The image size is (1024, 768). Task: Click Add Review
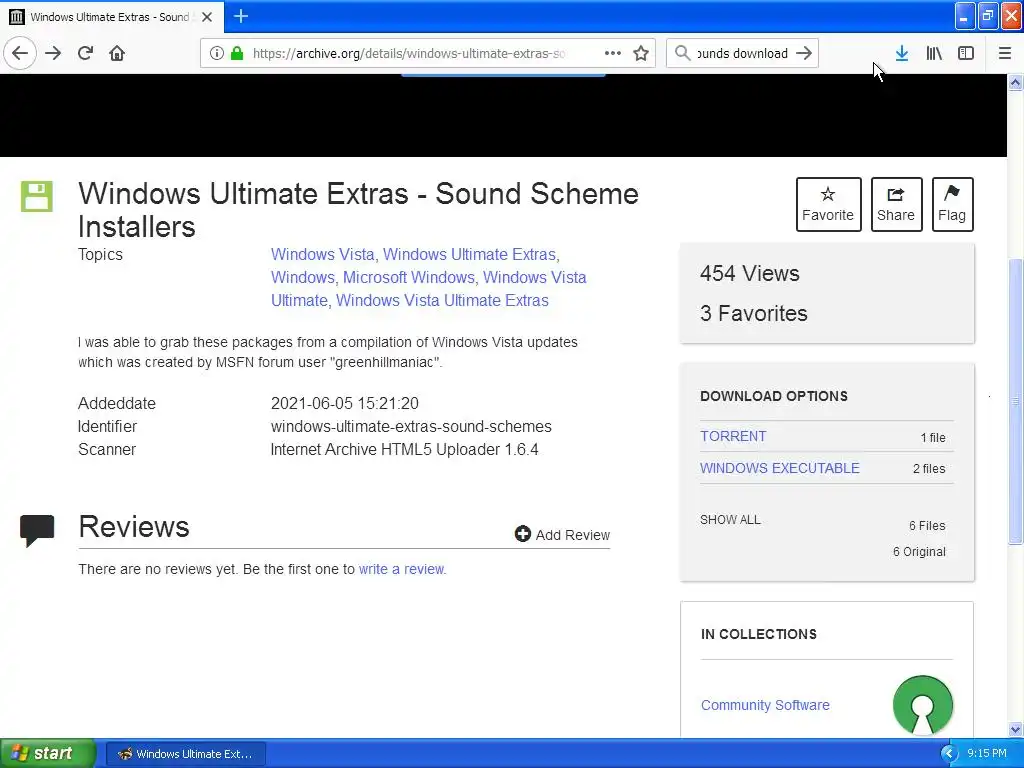click(x=562, y=535)
